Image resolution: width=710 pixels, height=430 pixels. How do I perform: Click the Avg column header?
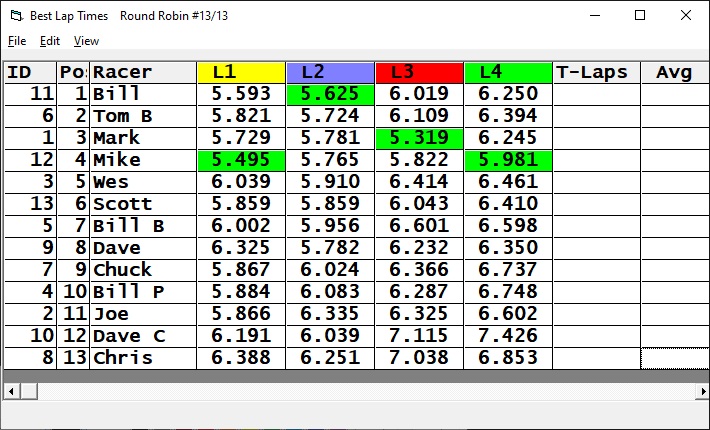click(x=674, y=72)
